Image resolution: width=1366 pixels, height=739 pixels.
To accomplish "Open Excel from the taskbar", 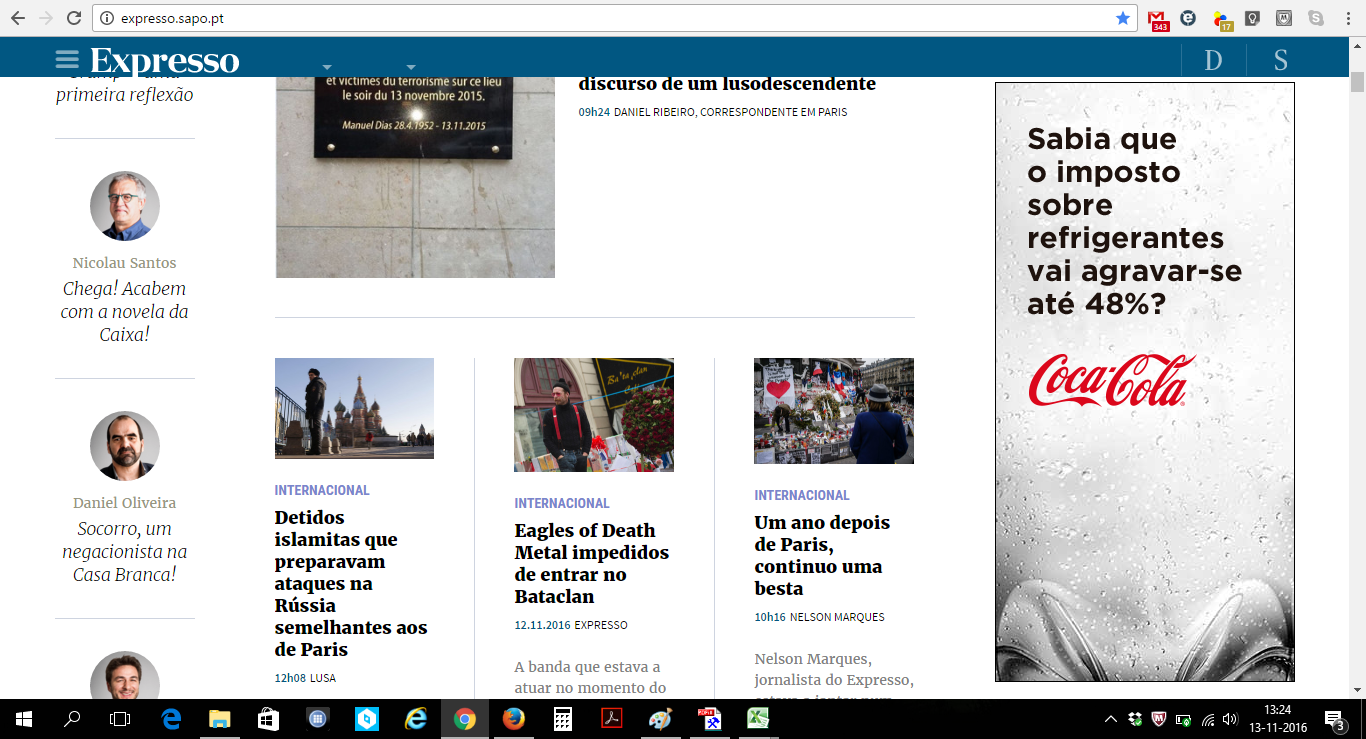I will coord(758,719).
